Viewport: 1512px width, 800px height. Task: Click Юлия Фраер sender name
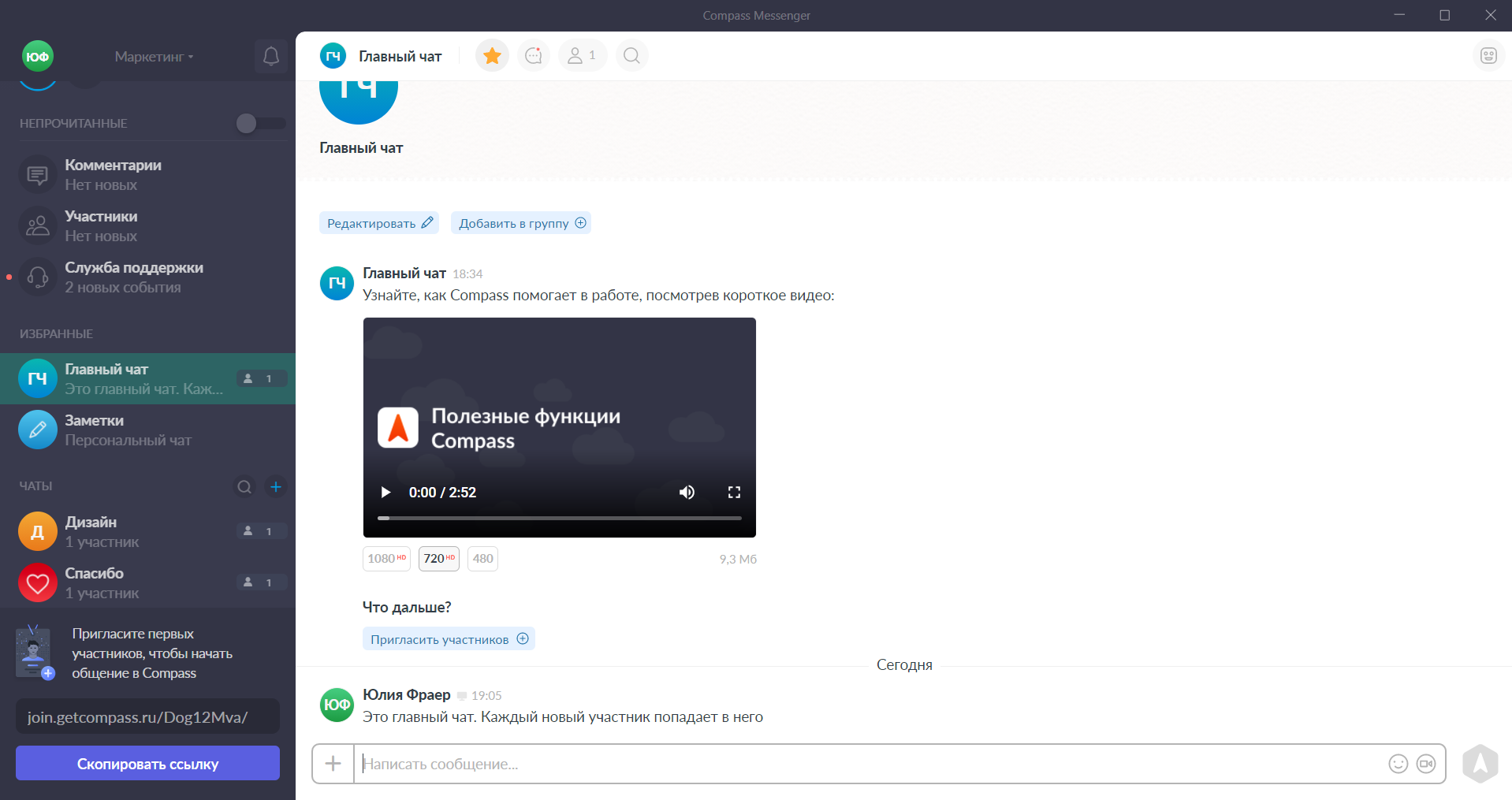click(x=406, y=694)
